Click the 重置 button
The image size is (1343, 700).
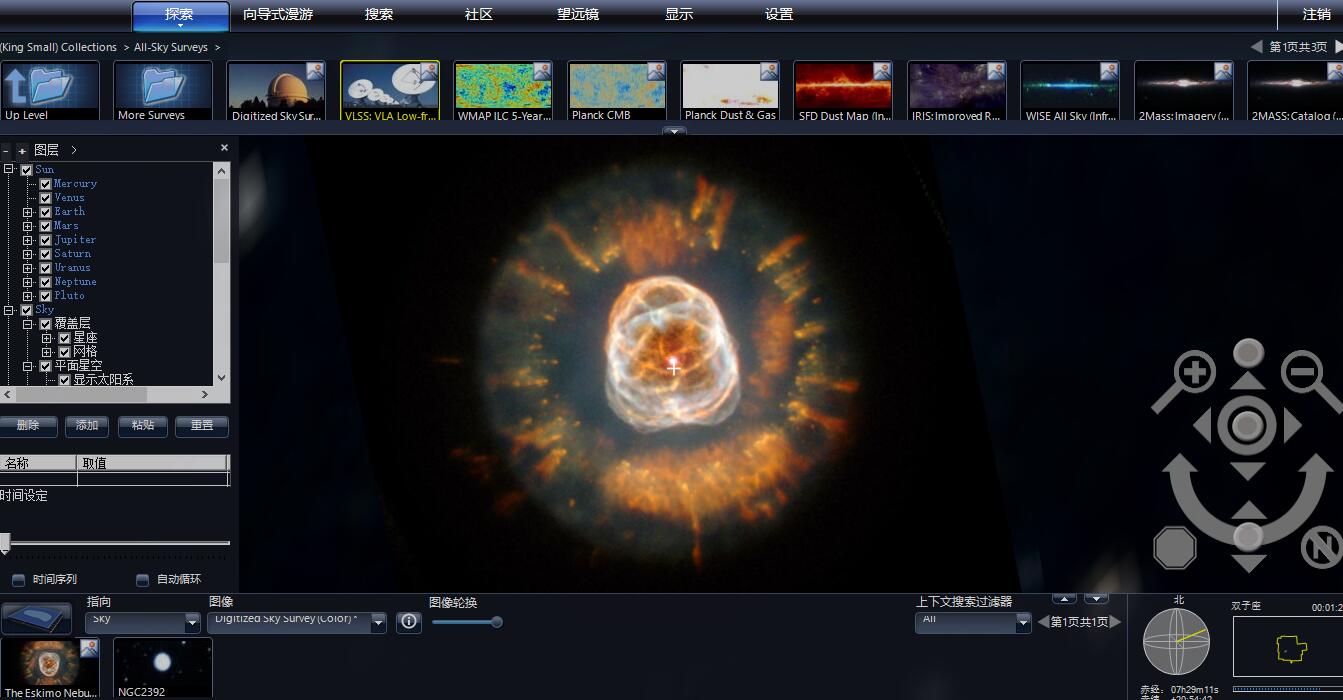coord(202,426)
